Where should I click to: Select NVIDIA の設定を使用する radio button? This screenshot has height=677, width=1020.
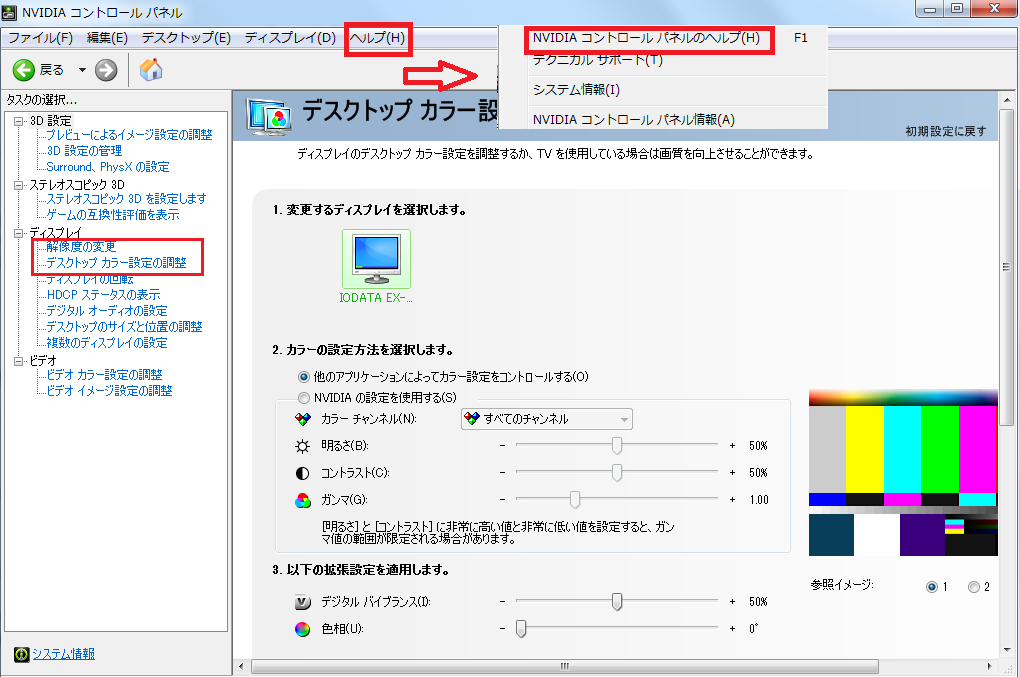[x=304, y=397]
